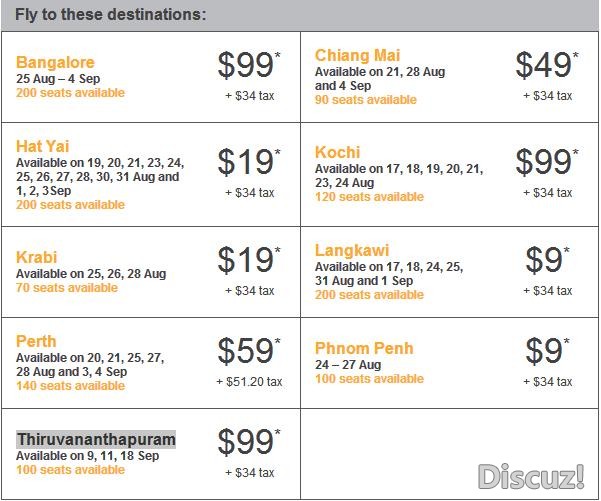Select the Langkawi destination heading

[x=352, y=250]
